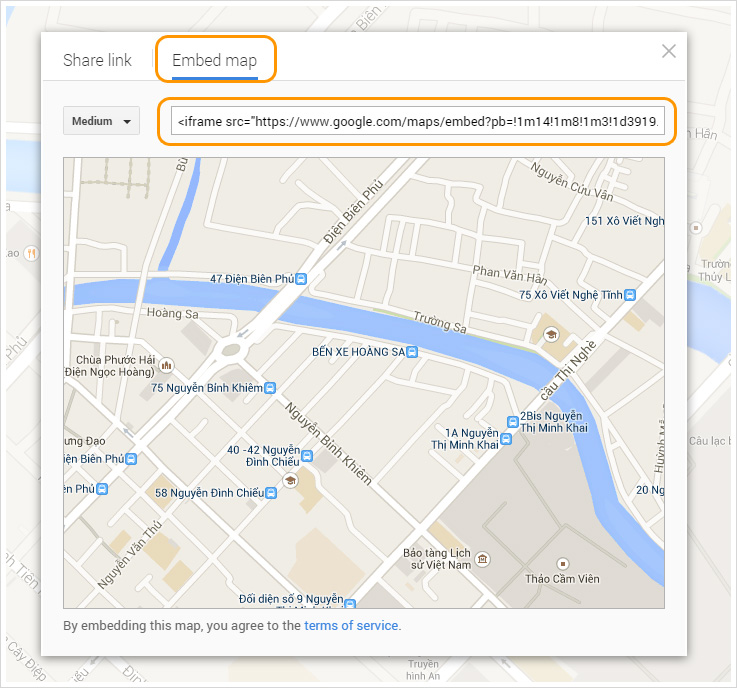
Task: Click bus icon at Đối diện số 9 Nguyễn
Action: pos(350,603)
